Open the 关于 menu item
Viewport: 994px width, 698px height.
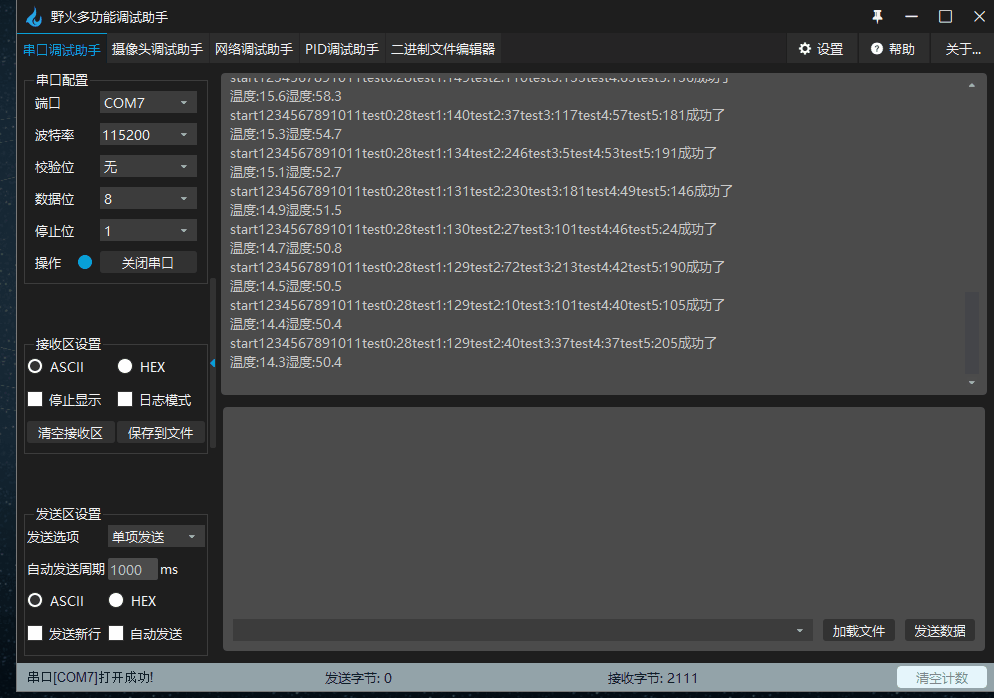click(962, 49)
